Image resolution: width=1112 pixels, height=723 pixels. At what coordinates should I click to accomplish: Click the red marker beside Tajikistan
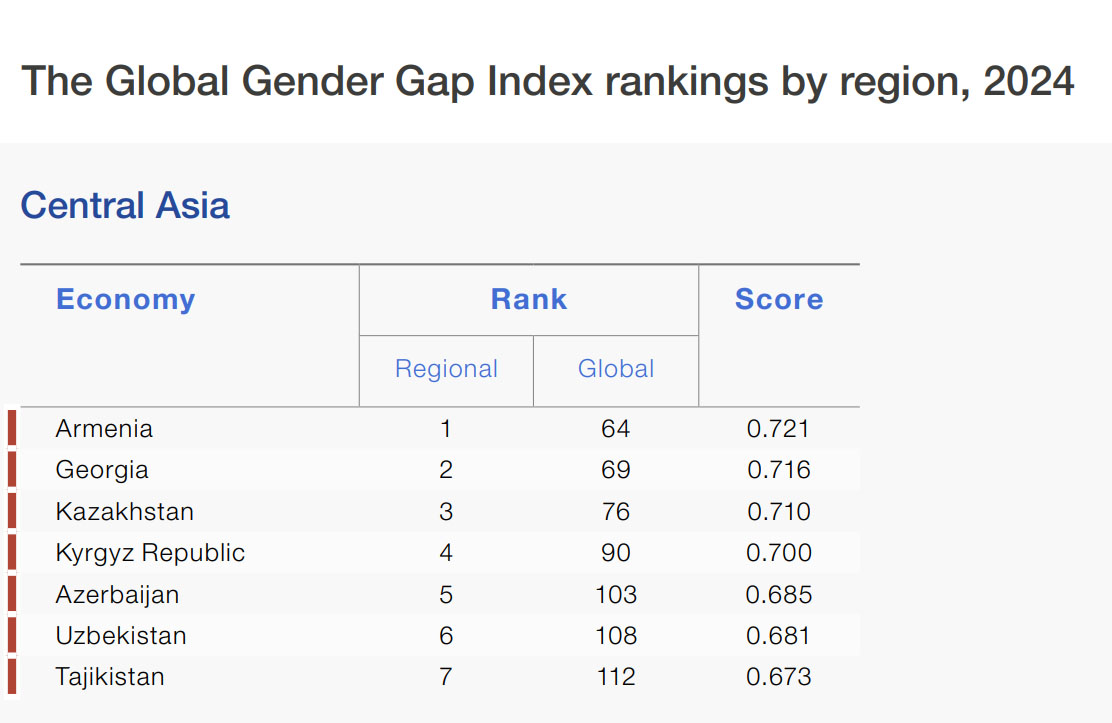(x=12, y=677)
